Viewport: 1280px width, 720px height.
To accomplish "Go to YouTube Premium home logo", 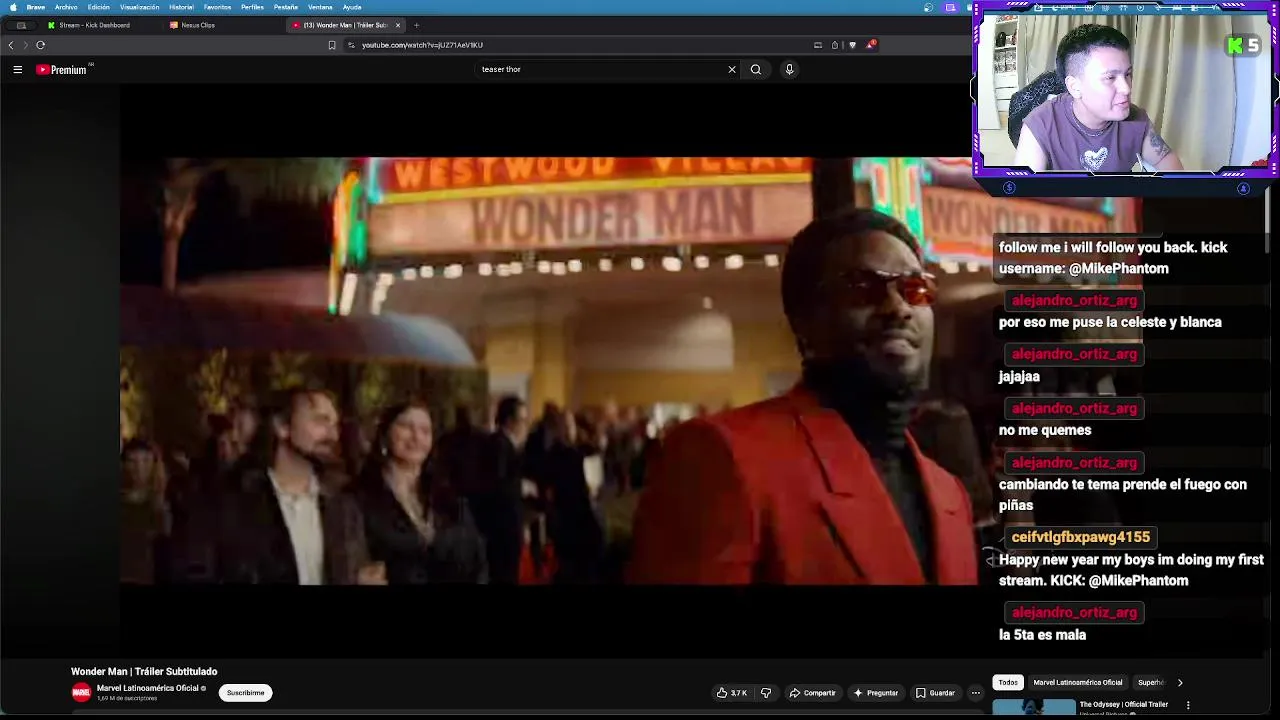I will [61, 69].
